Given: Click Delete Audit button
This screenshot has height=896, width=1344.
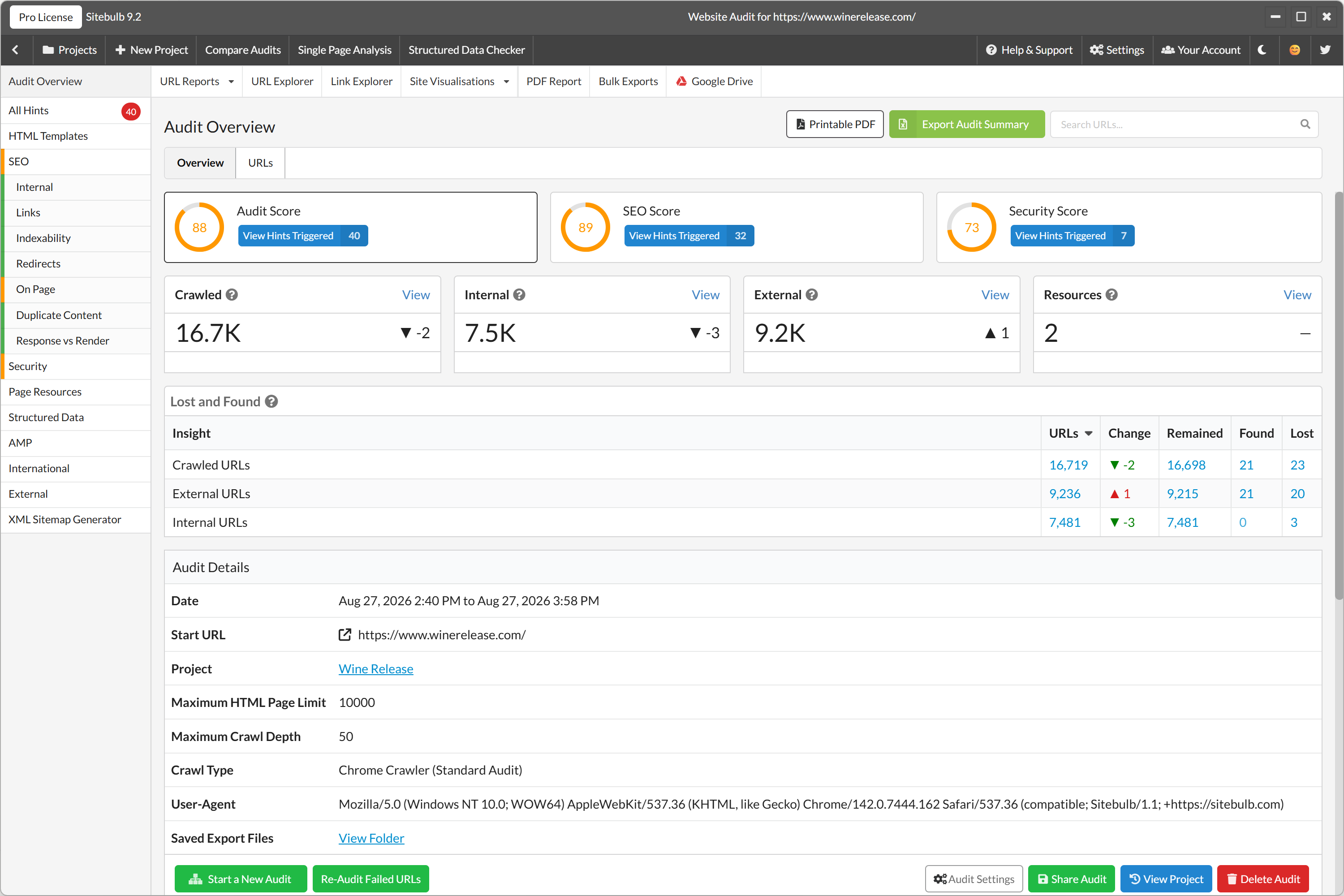Looking at the screenshot, I should (1263, 879).
